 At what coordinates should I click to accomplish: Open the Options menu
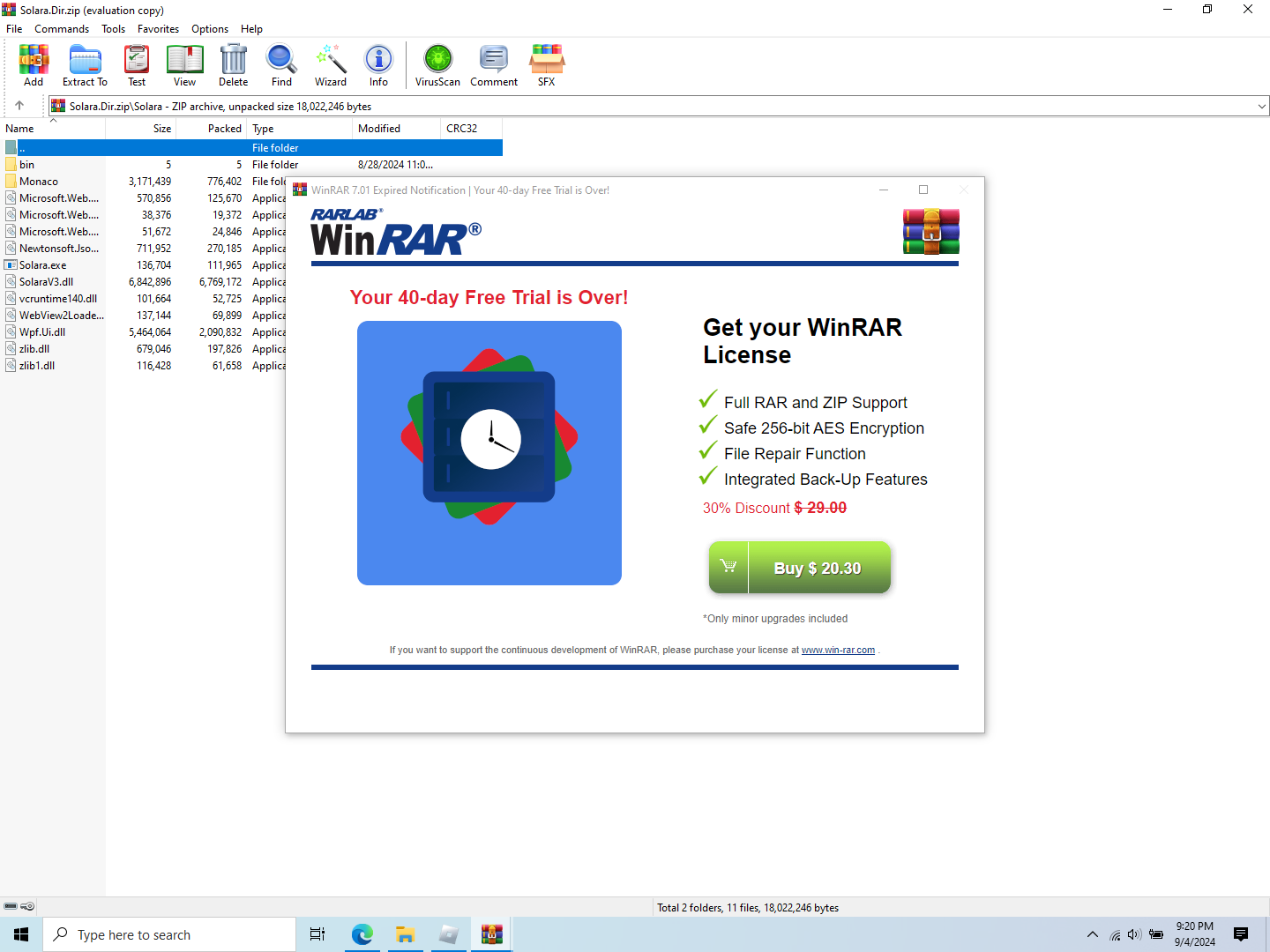(x=210, y=29)
